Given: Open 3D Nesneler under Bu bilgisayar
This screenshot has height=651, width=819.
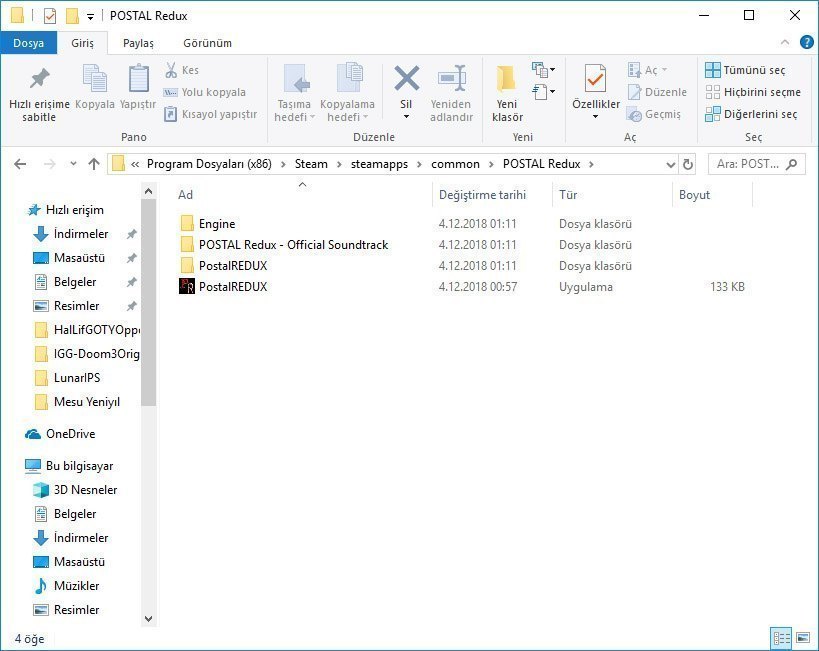Looking at the screenshot, I should click(x=85, y=490).
